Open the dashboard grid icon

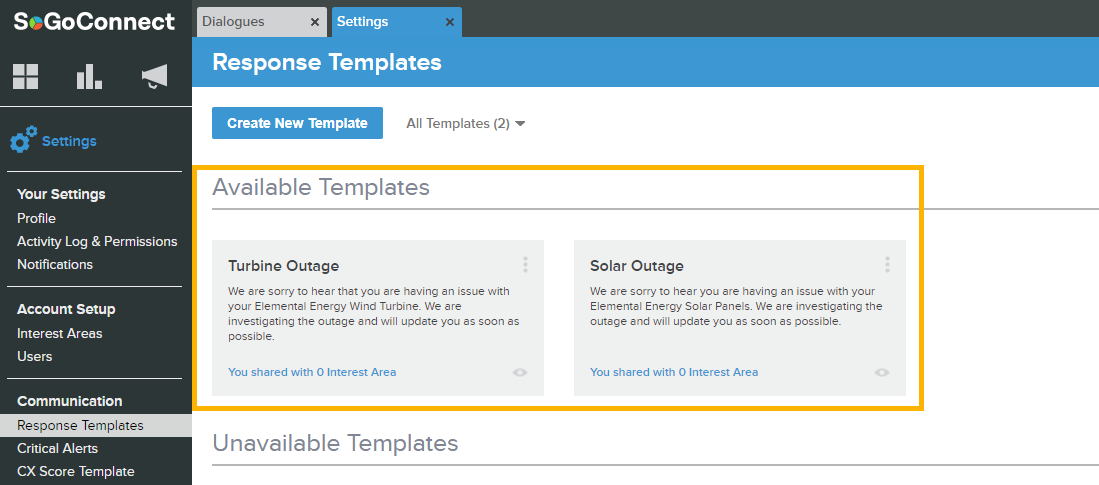pos(26,76)
